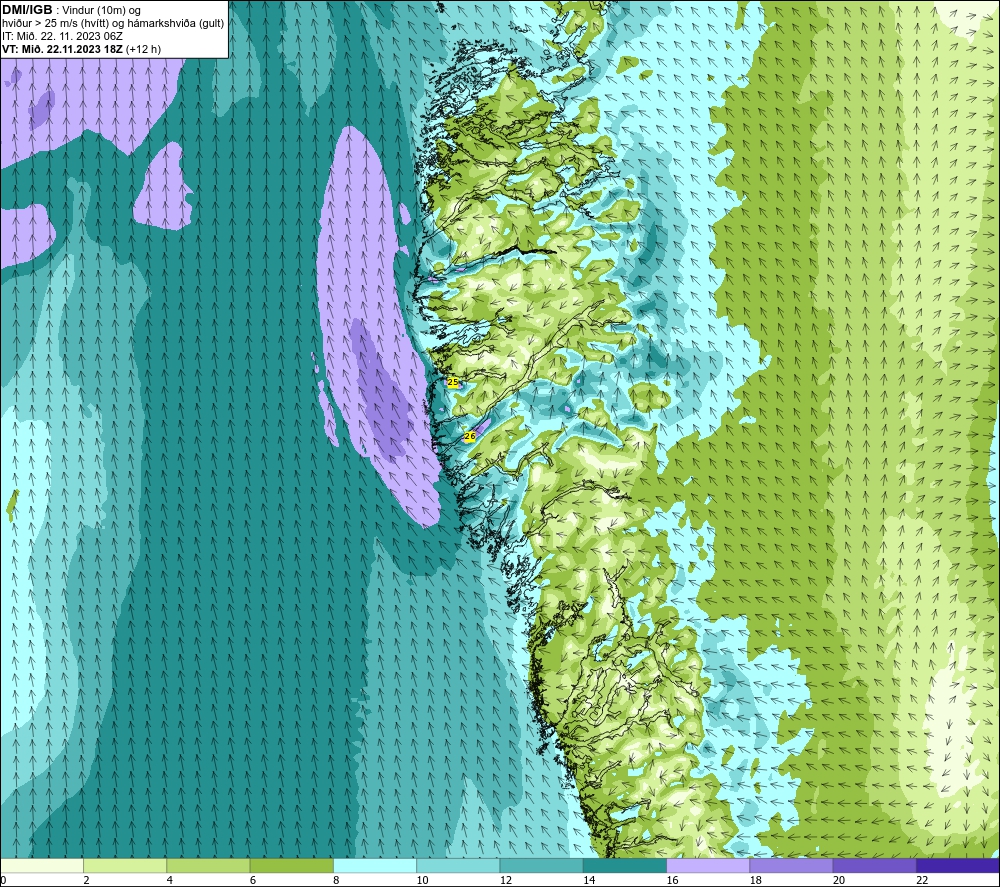Viewport: 1000px width, 887px height.
Task: Click the legend scale label 6
Action: click(x=253, y=880)
